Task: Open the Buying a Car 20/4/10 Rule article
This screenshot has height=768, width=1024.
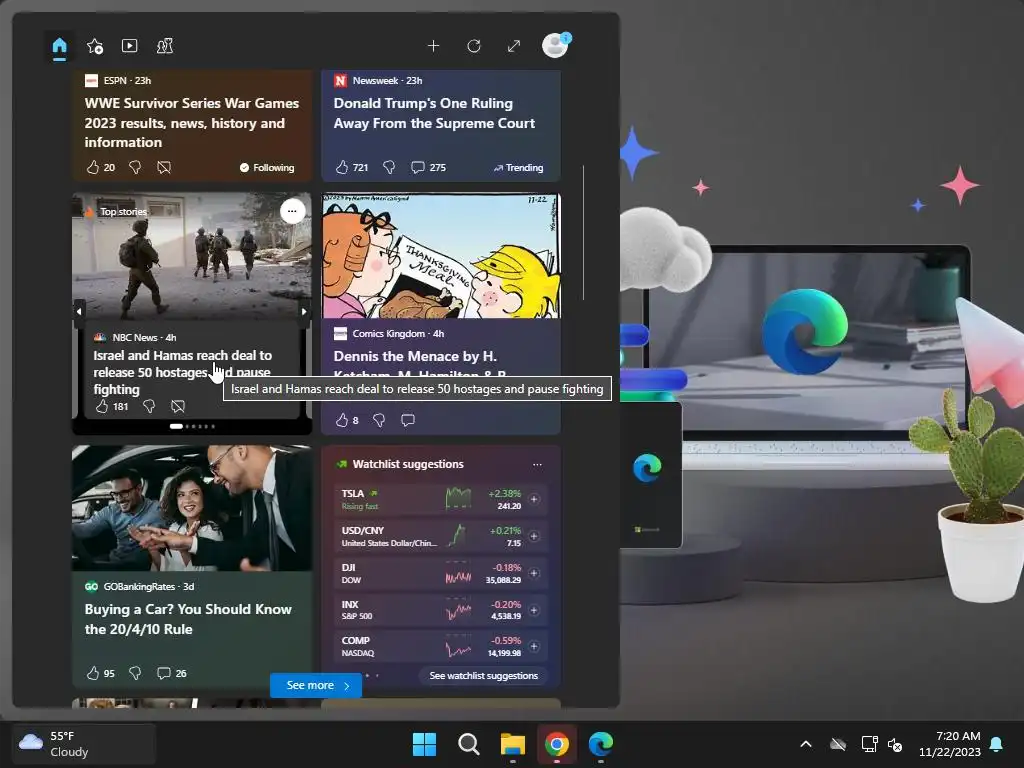Action: click(188, 619)
